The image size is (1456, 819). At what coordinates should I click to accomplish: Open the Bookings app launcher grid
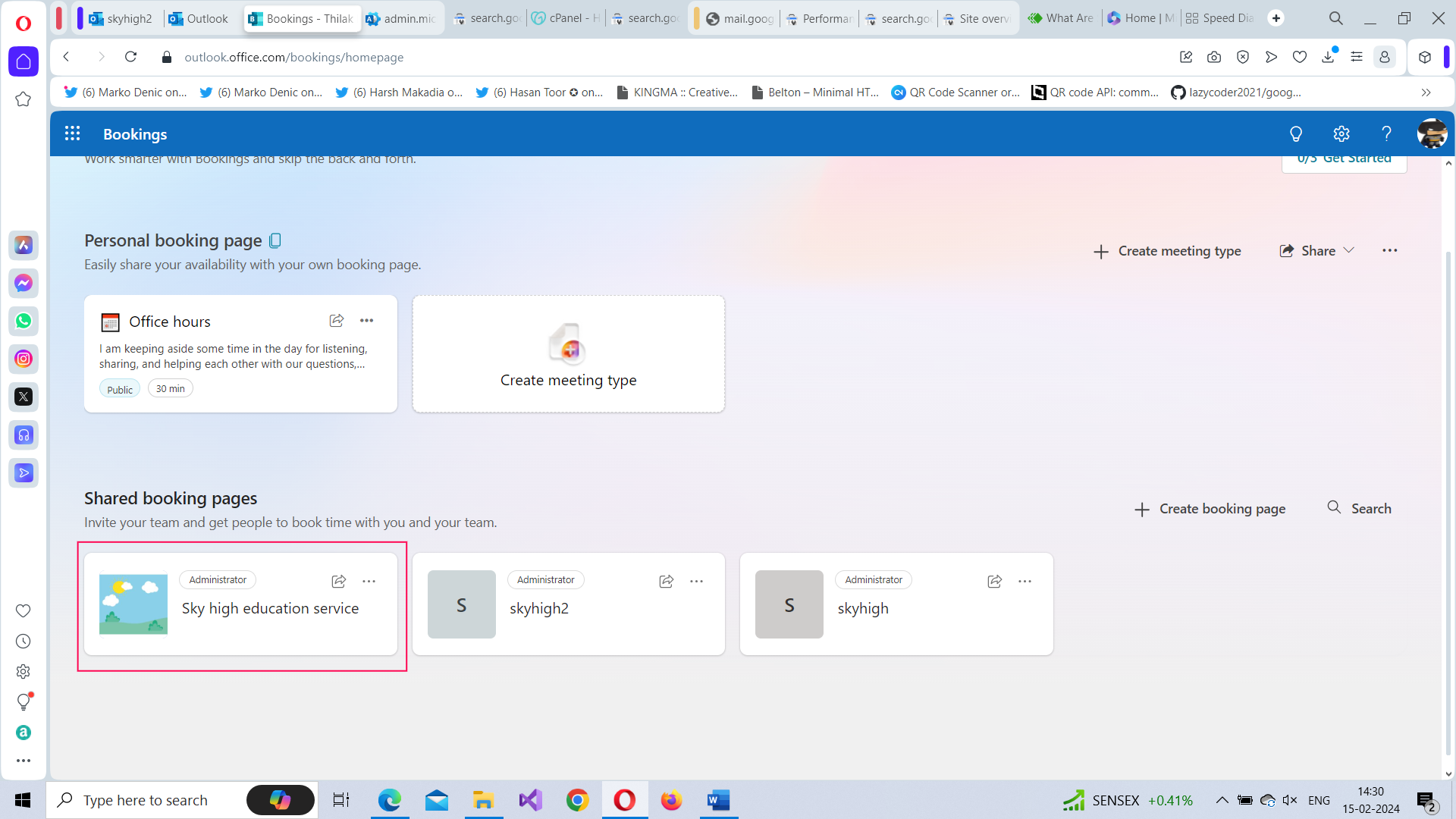(72, 134)
